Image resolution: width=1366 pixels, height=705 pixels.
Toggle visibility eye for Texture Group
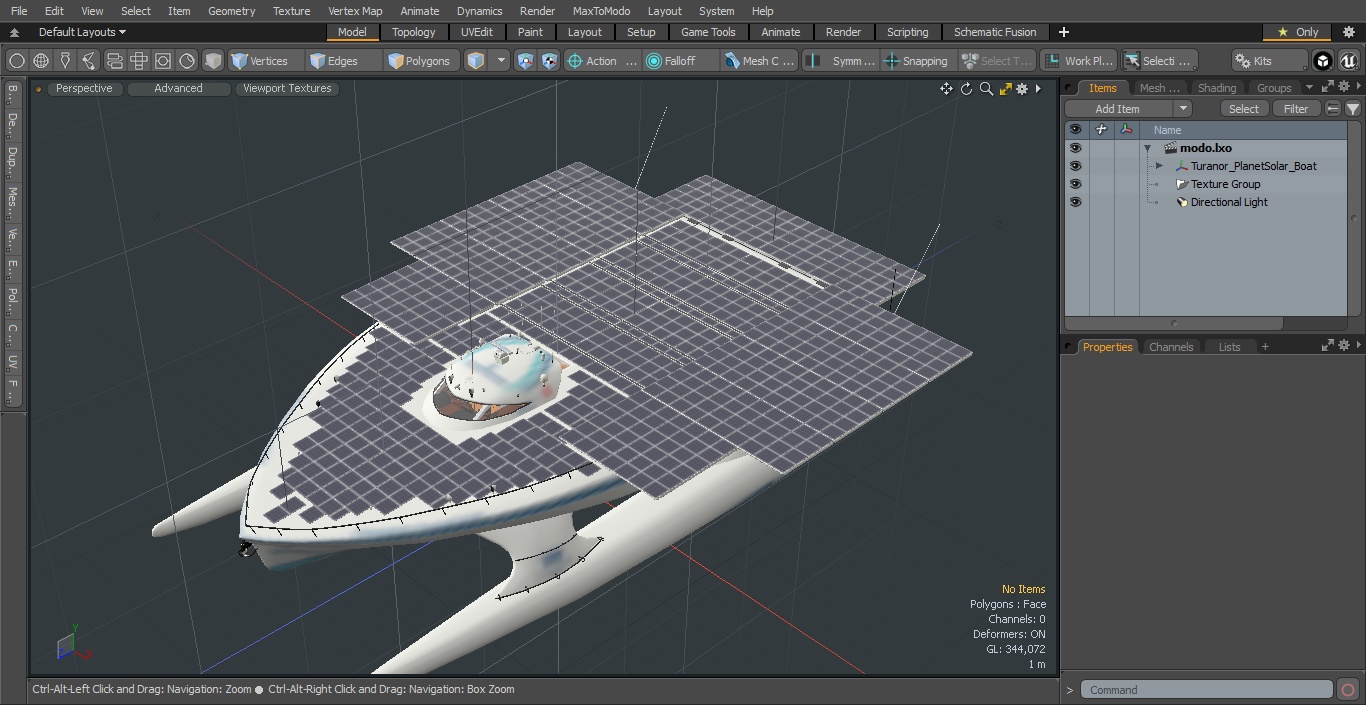(x=1075, y=184)
